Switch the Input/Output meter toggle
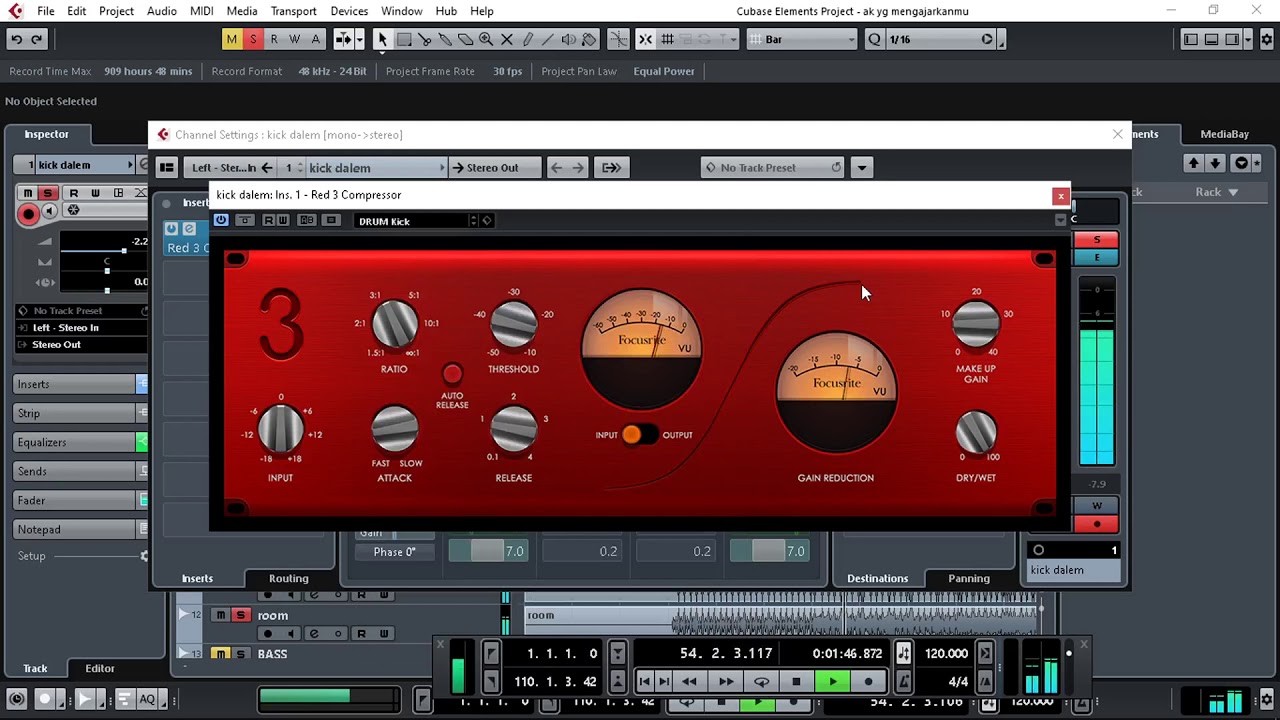 tap(640, 435)
